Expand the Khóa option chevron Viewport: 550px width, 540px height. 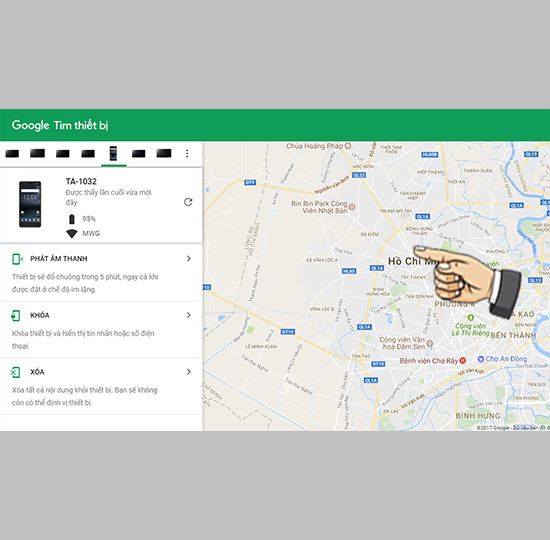[x=189, y=315]
